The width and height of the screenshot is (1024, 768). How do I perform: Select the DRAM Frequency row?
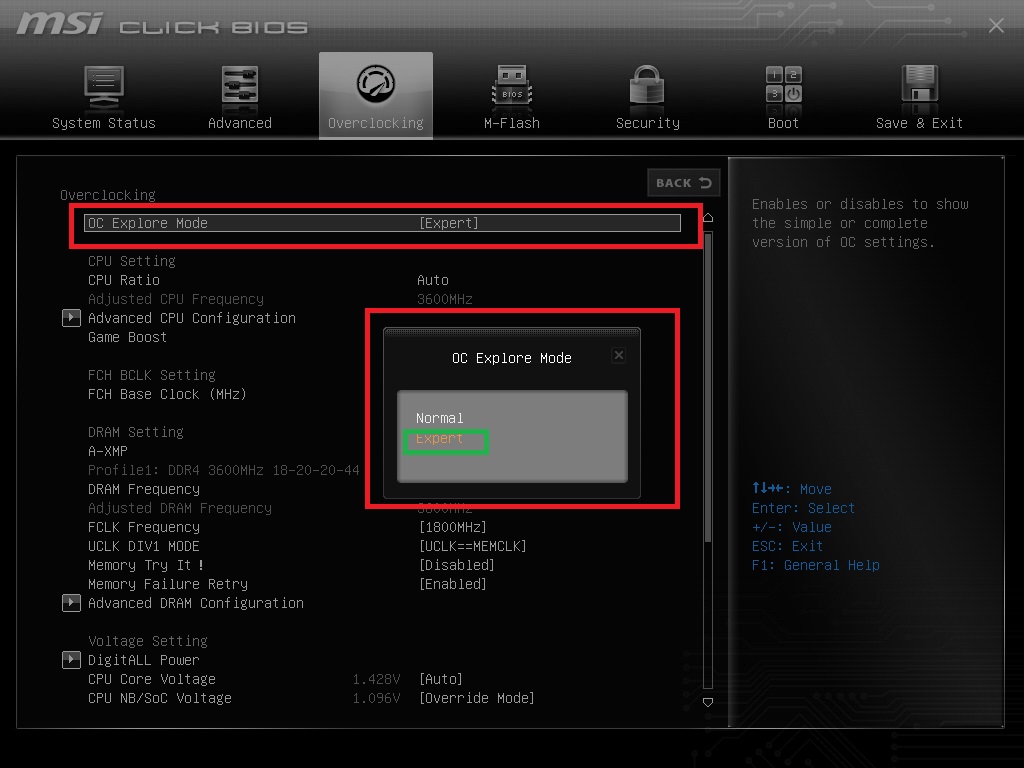[144, 489]
